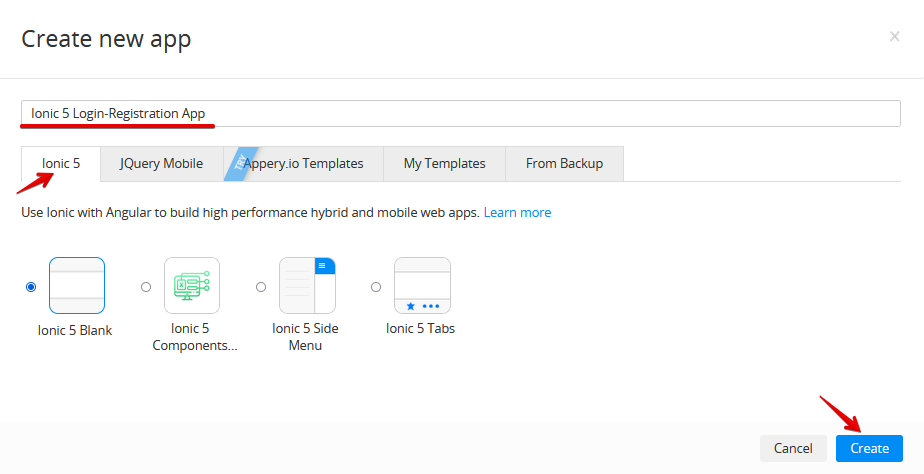Open the From Backup tab

tap(565, 164)
